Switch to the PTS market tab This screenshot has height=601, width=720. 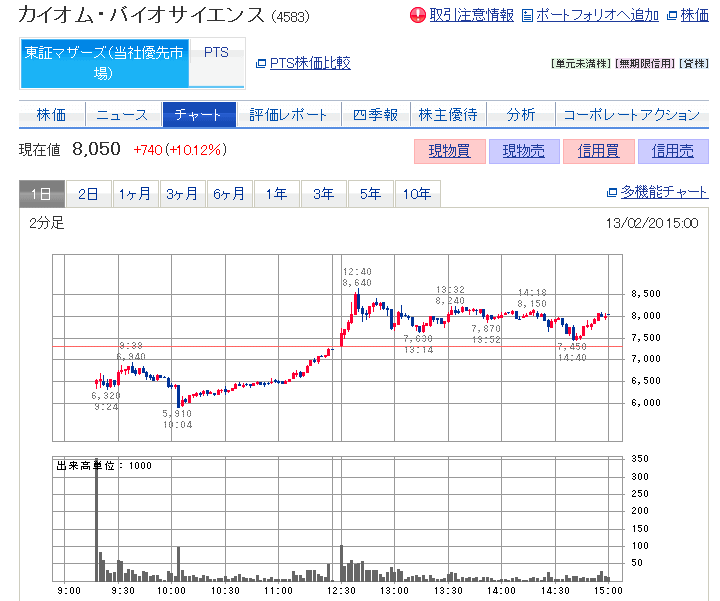(x=216, y=52)
